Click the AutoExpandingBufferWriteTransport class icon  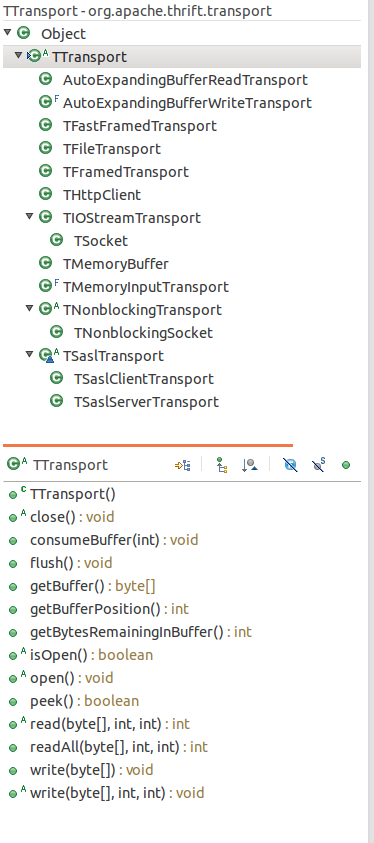pos(48,102)
